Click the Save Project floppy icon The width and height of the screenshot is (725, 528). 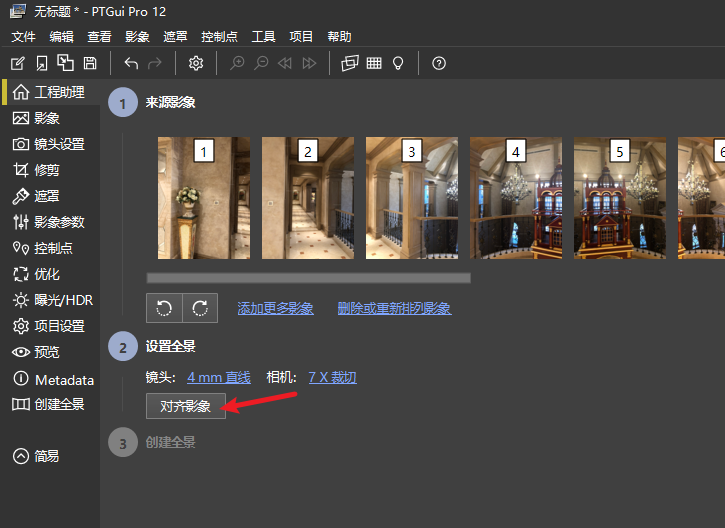tap(90, 63)
